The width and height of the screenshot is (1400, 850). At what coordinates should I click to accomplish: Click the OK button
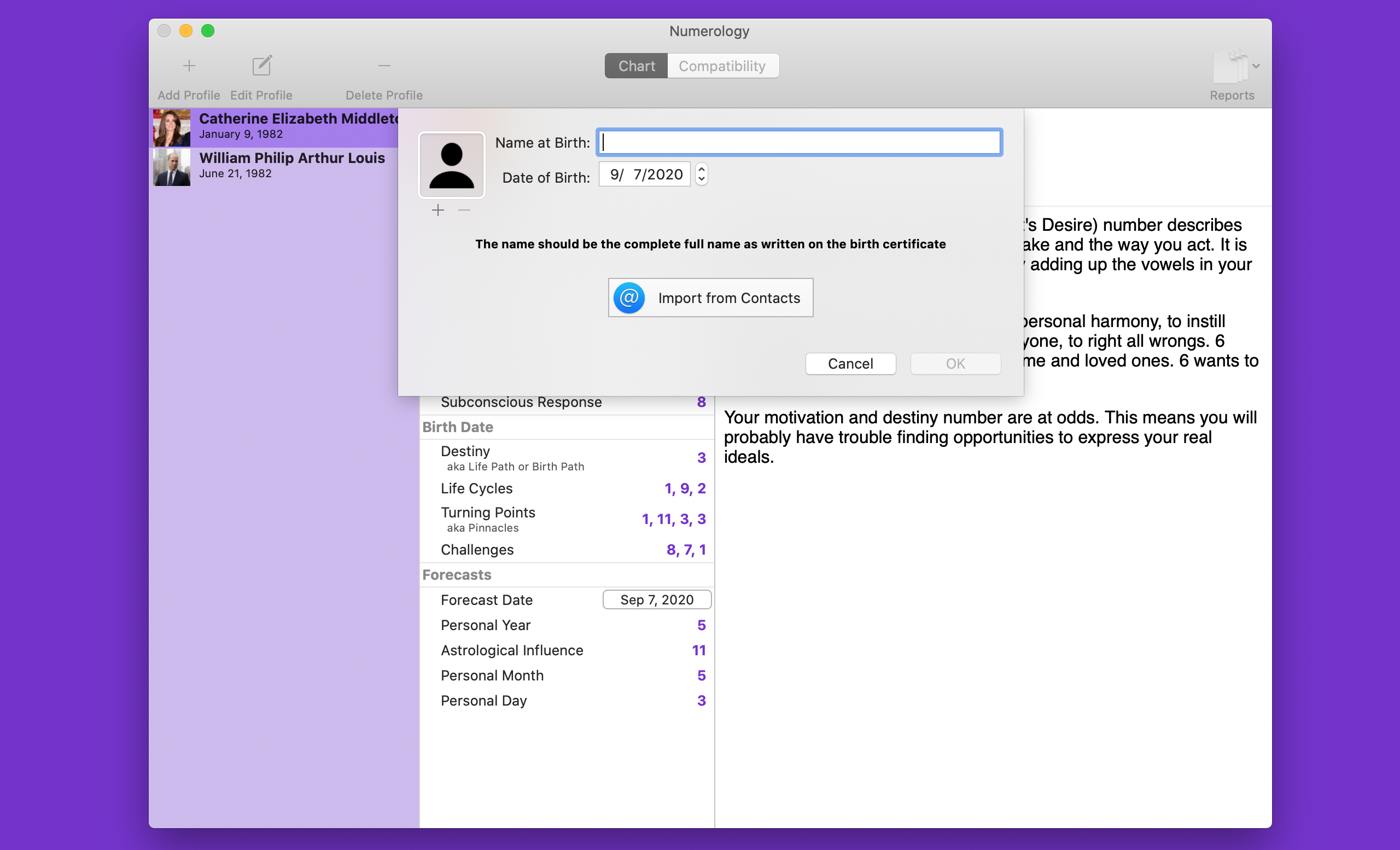click(x=955, y=364)
